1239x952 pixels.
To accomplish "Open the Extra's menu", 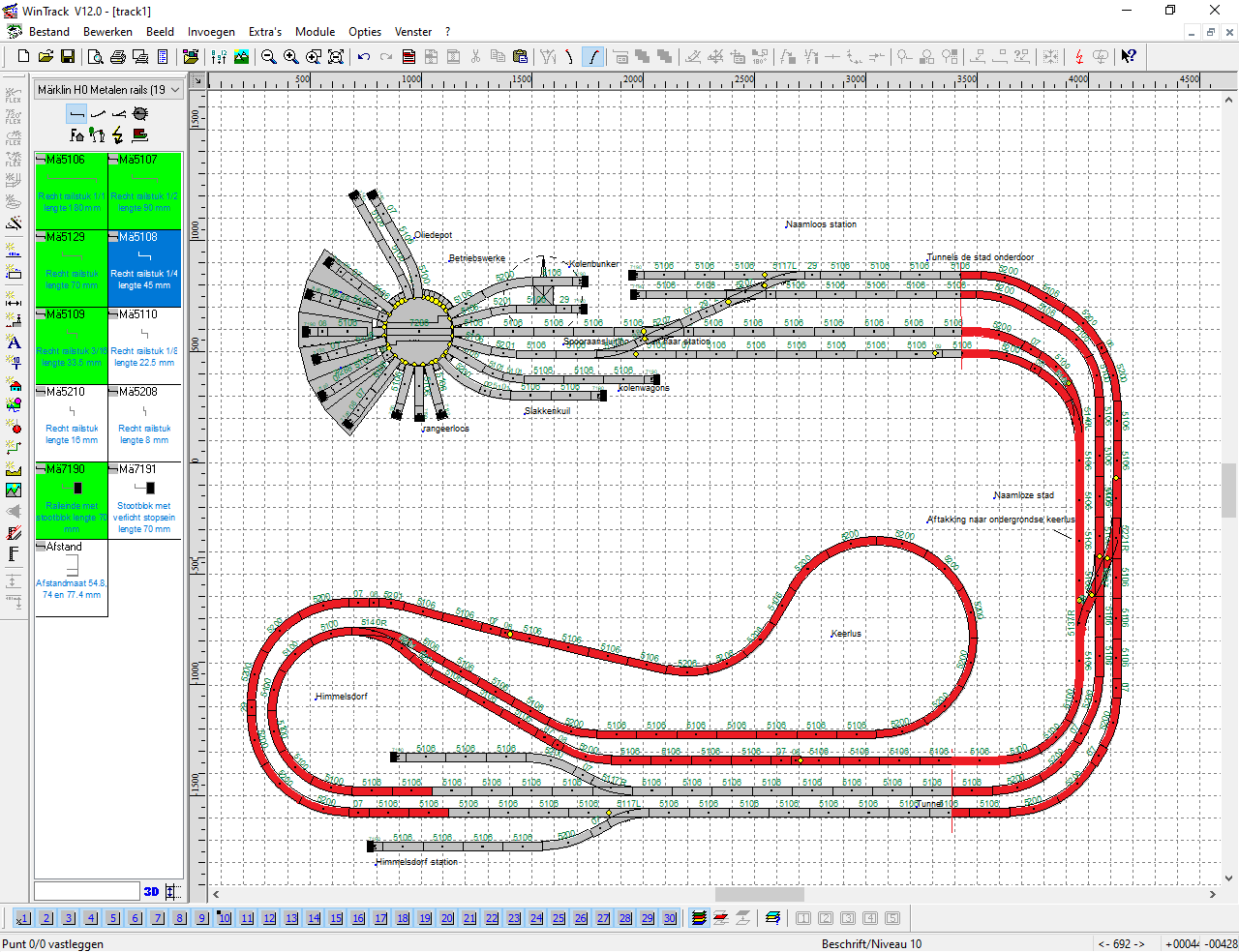I will (x=265, y=32).
